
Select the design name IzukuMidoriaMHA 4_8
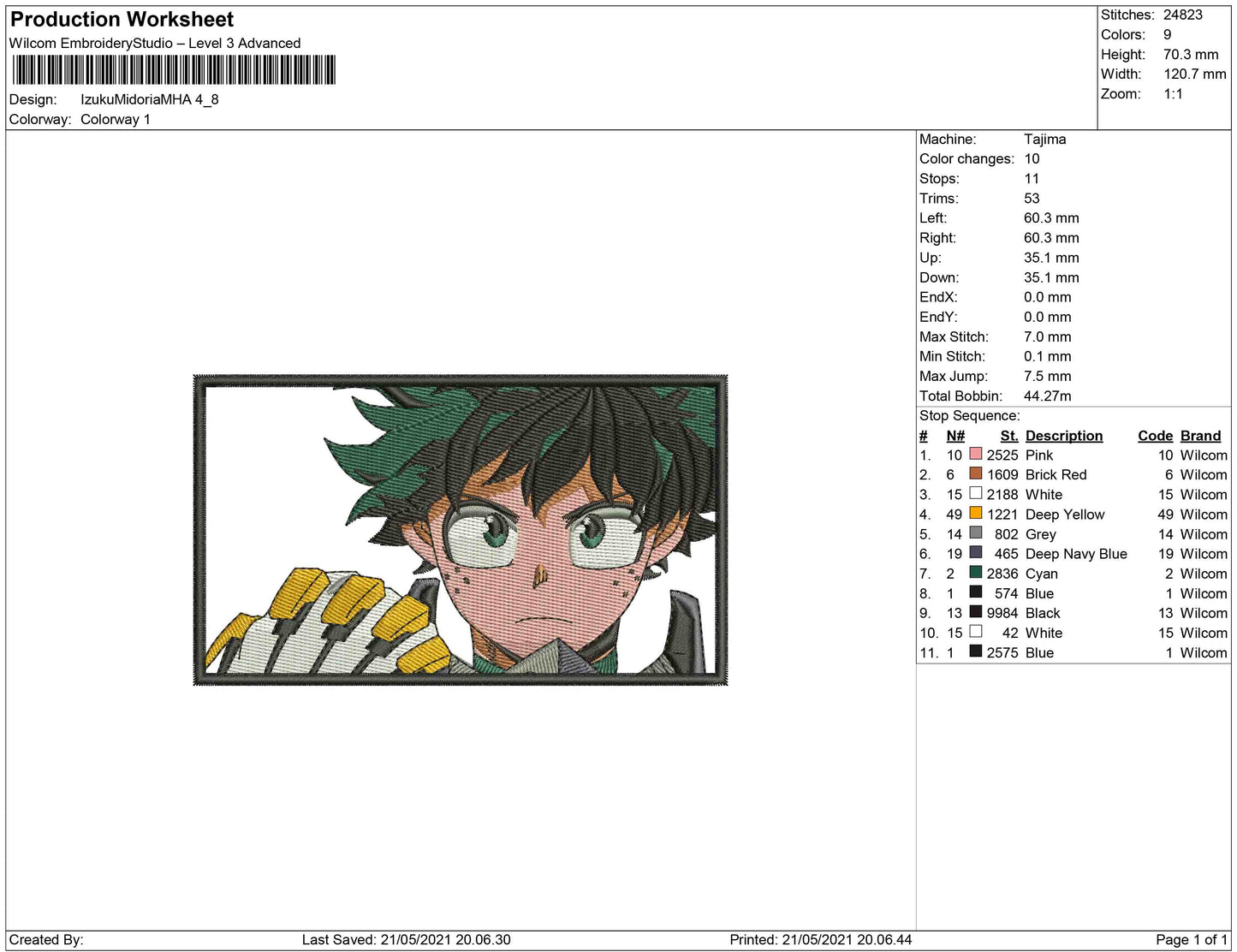click(150, 99)
